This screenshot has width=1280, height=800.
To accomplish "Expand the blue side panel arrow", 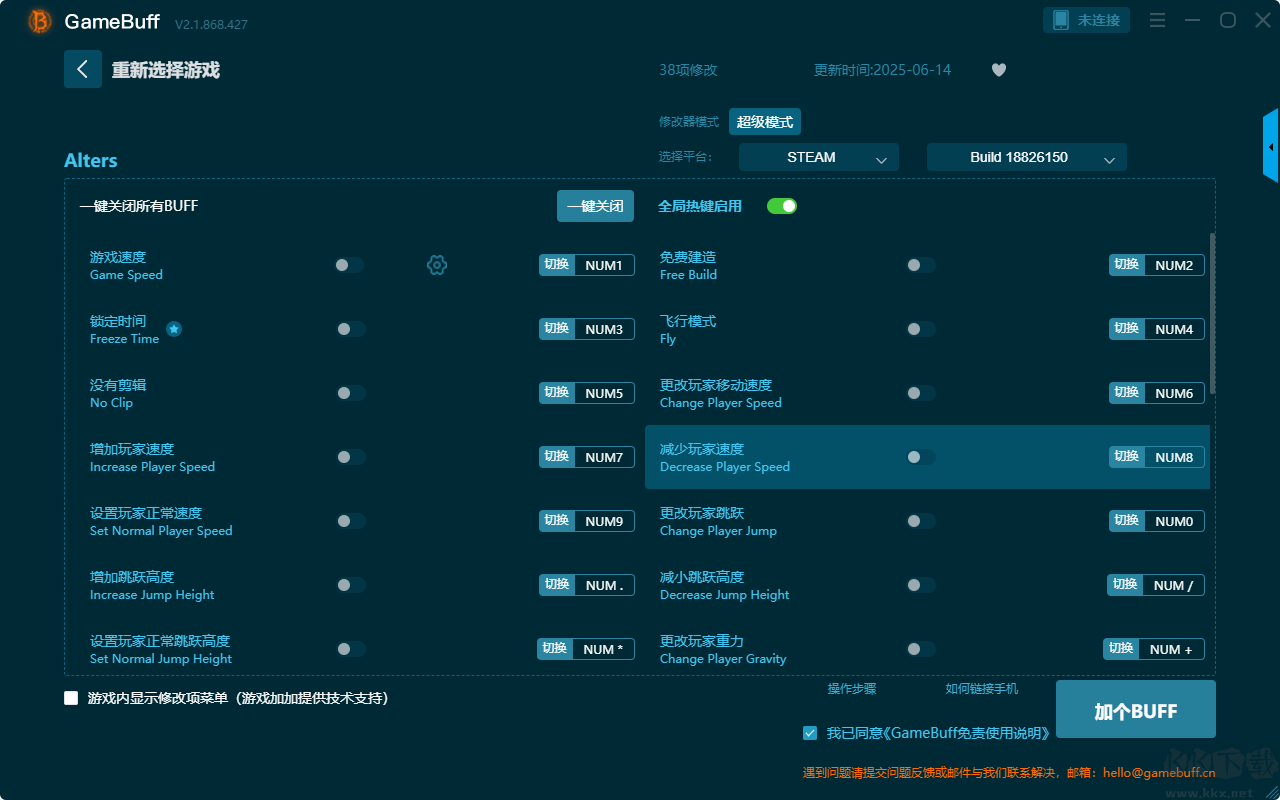I will (1271, 146).
